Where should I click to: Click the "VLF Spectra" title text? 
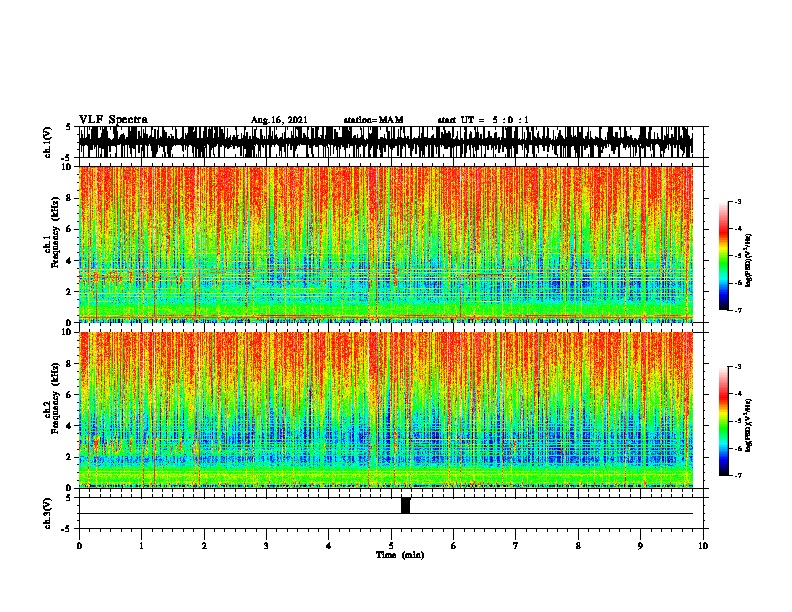point(113,120)
